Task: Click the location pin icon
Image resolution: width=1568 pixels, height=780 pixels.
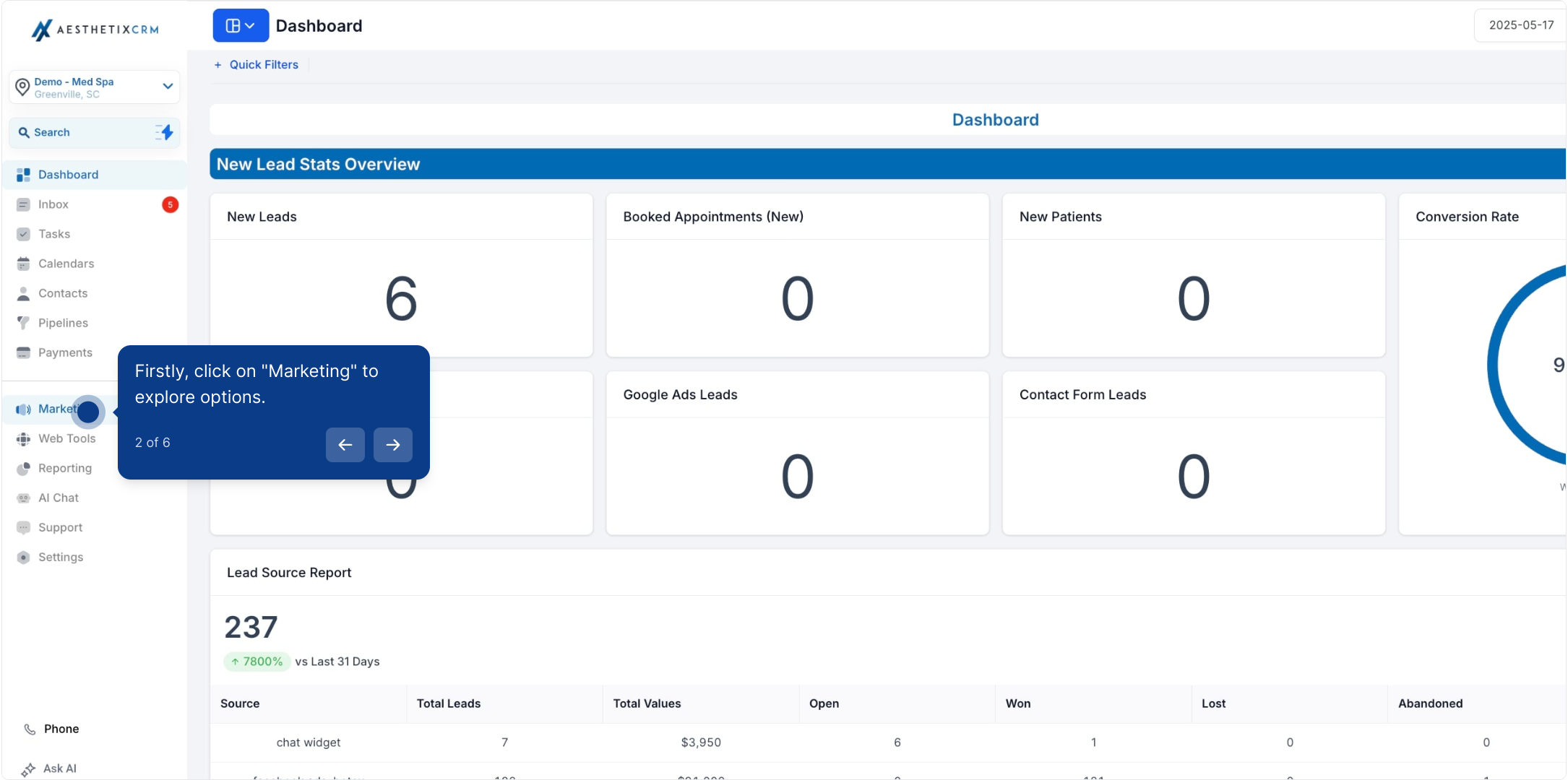Action: [x=22, y=87]
